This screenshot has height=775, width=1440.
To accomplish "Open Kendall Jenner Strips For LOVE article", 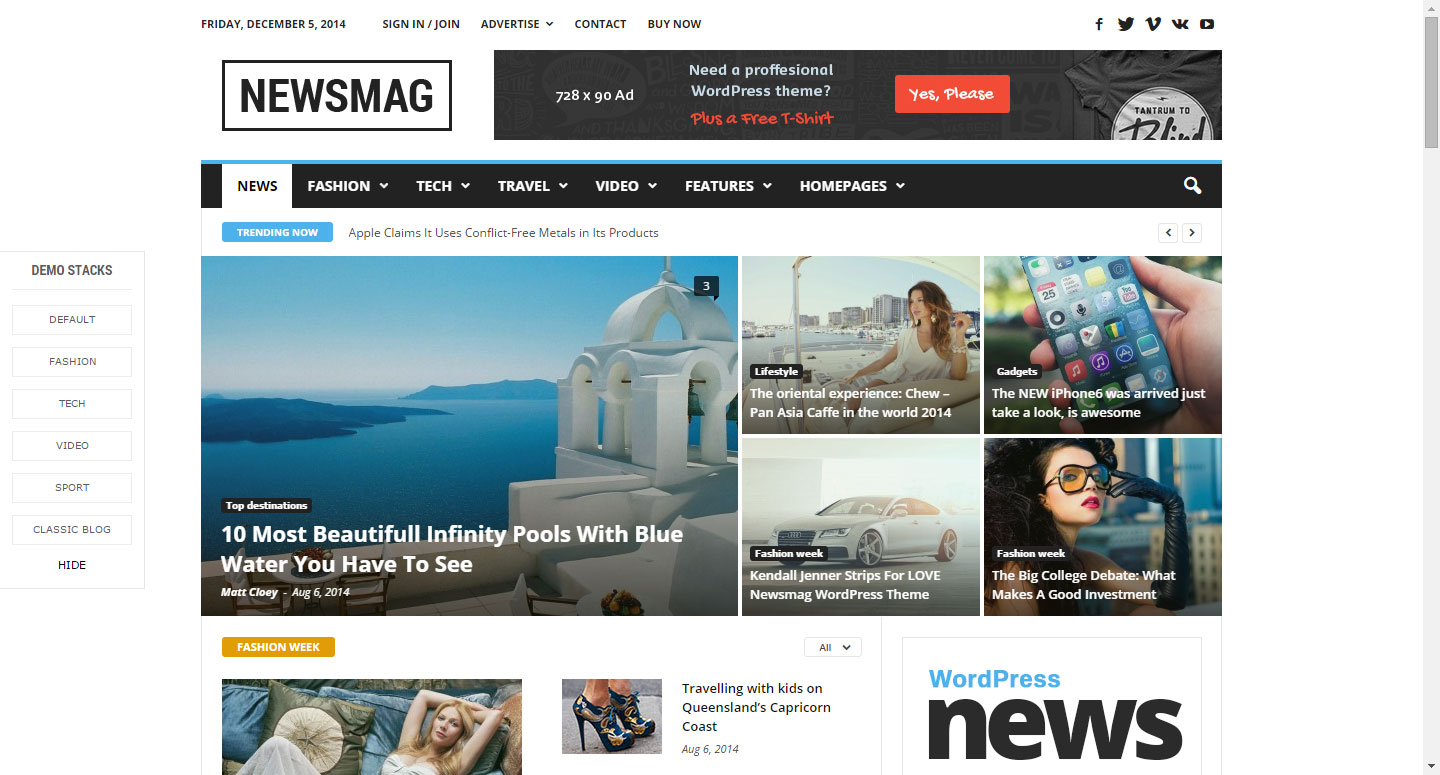I will 845,585.
